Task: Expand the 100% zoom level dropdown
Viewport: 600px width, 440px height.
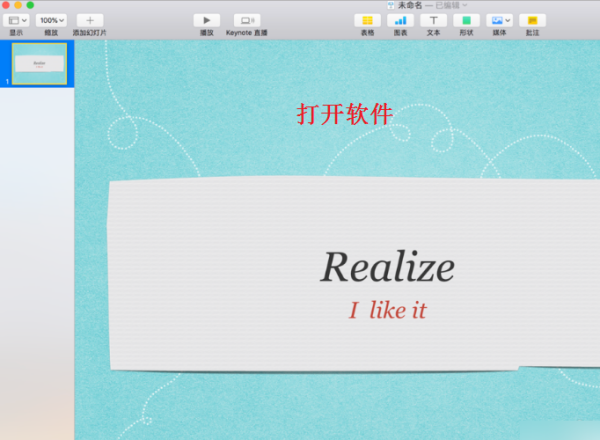Action: click(x=51, y=20)
